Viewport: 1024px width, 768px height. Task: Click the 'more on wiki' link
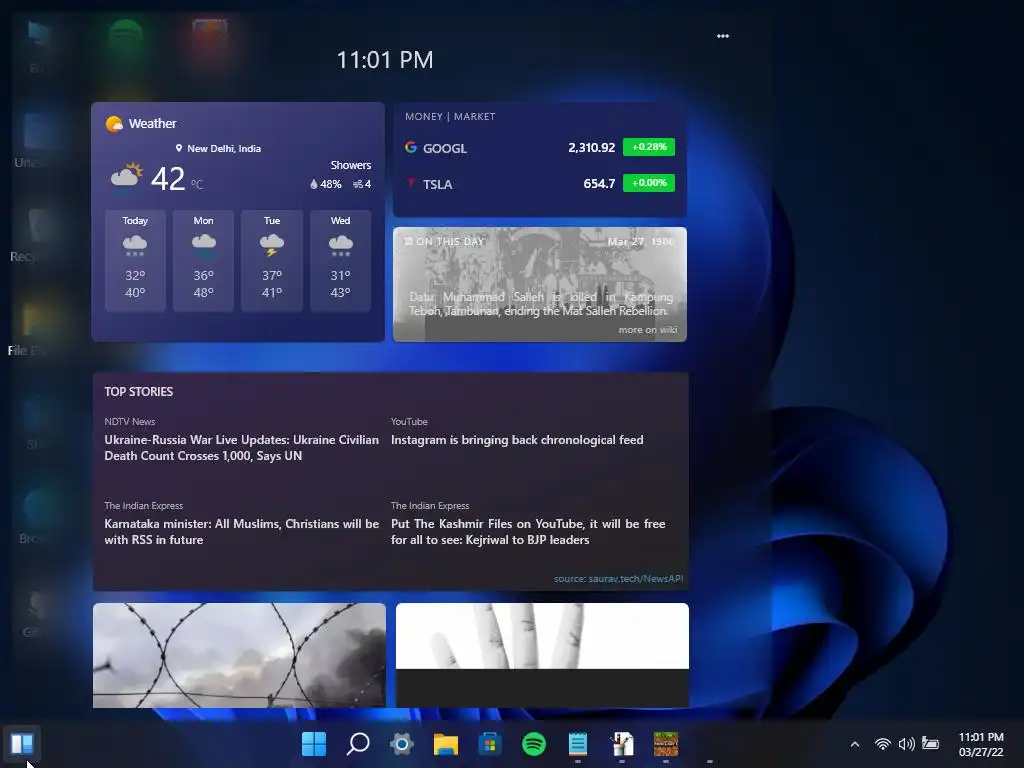(647, 330)
